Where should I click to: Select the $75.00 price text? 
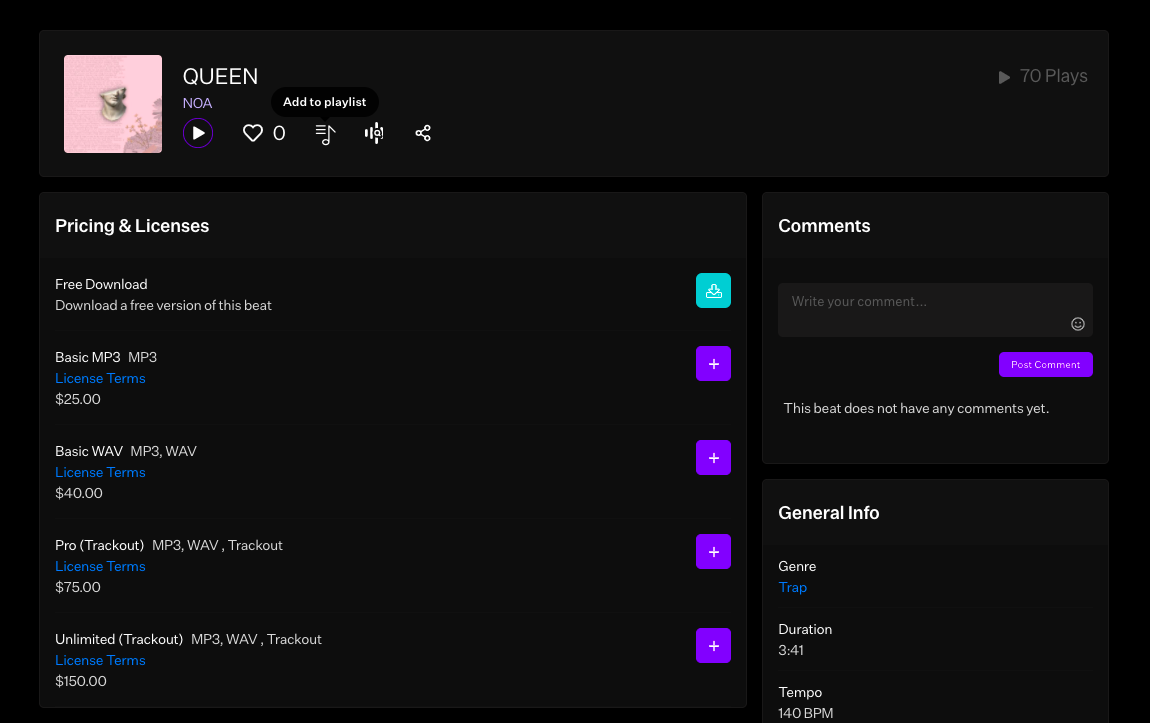tap(78, 587)
